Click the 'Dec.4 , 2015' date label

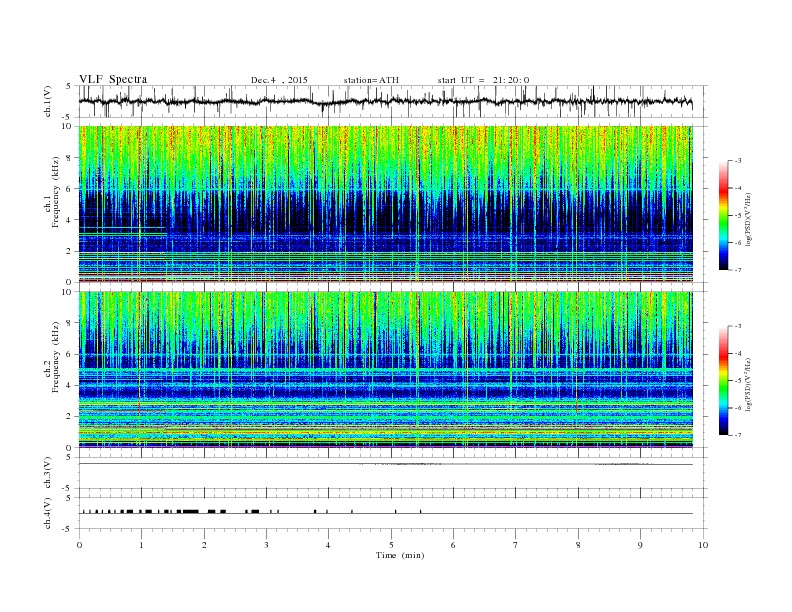279,80
